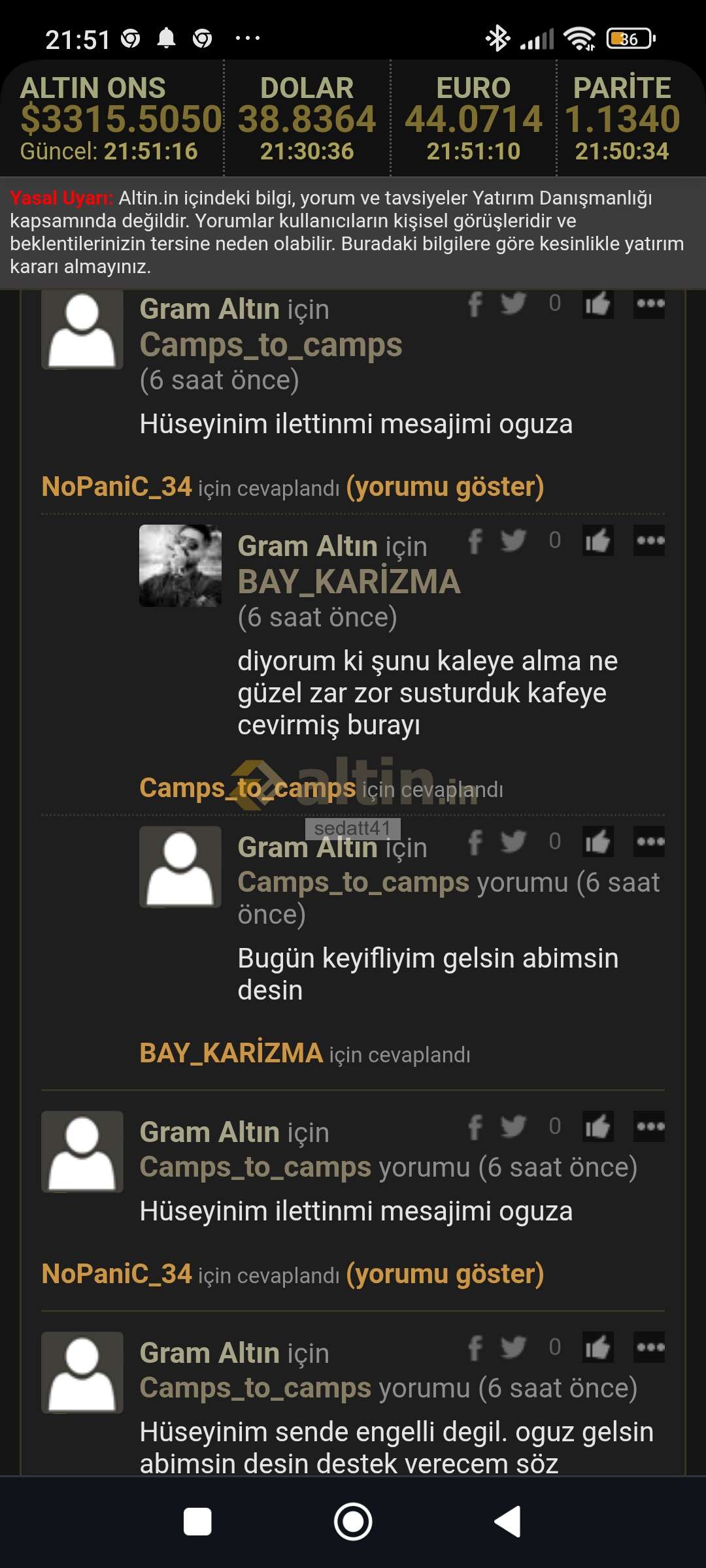Image resolution: width=706 pixels, height=1568 pixels.
Task: Like the "Bugün keyifliyim" comment
Action: coord(597,841)
